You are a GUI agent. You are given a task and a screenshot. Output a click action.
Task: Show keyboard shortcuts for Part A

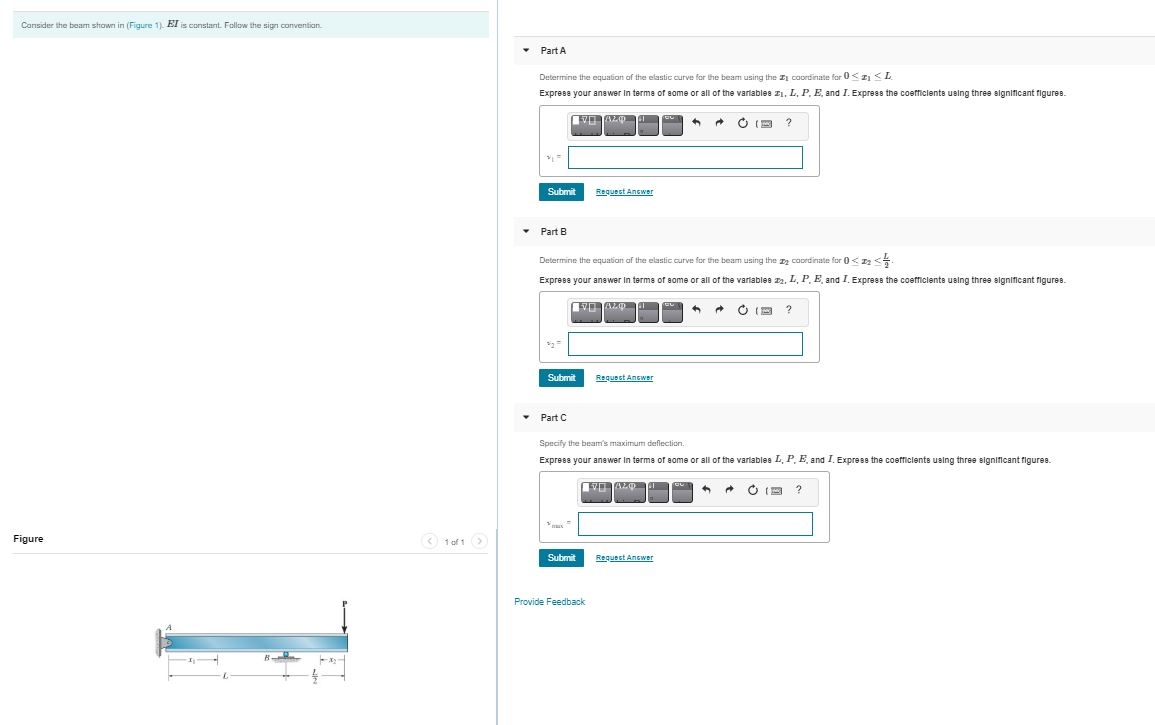765,124
